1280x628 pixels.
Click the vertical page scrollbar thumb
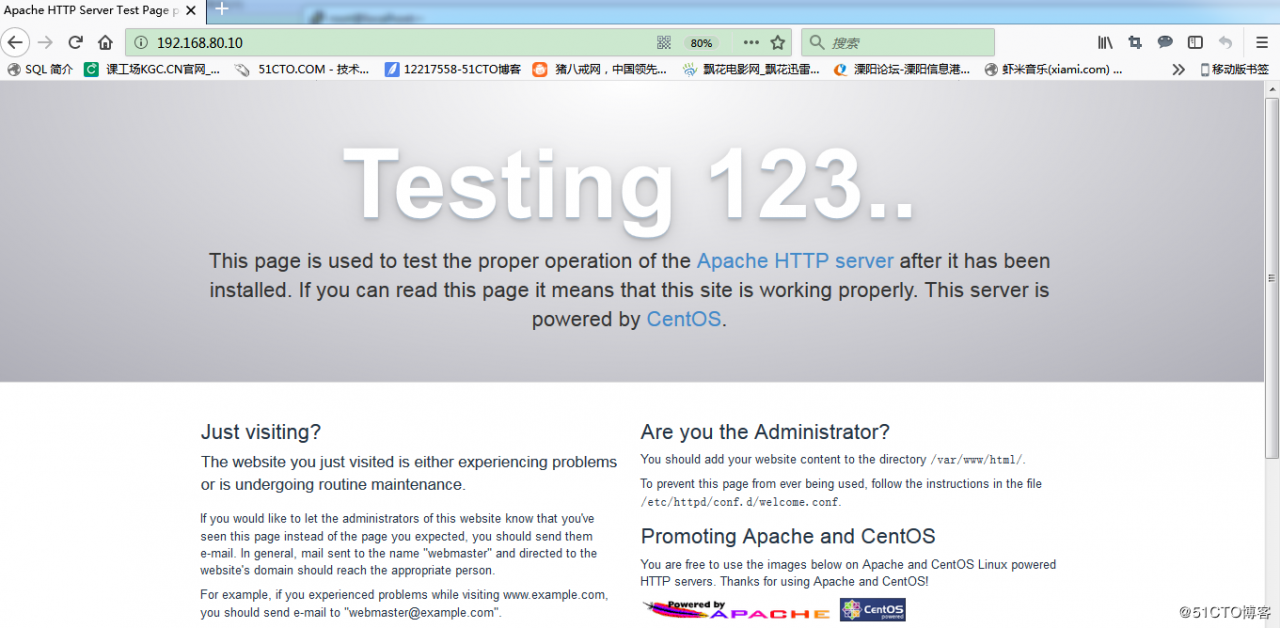click(1272, 278)
